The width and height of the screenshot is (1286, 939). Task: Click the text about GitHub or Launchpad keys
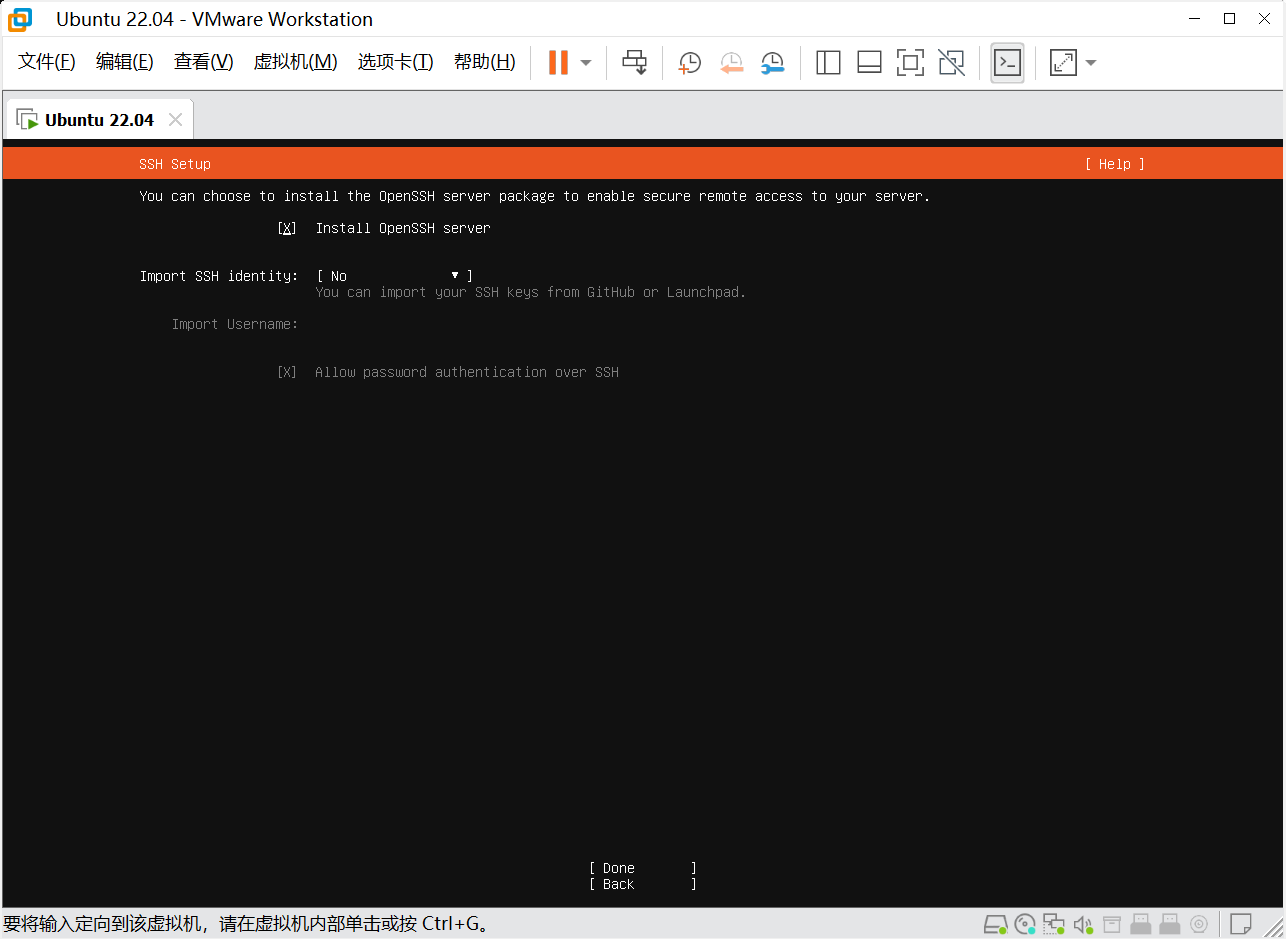[x=530, y=292]
